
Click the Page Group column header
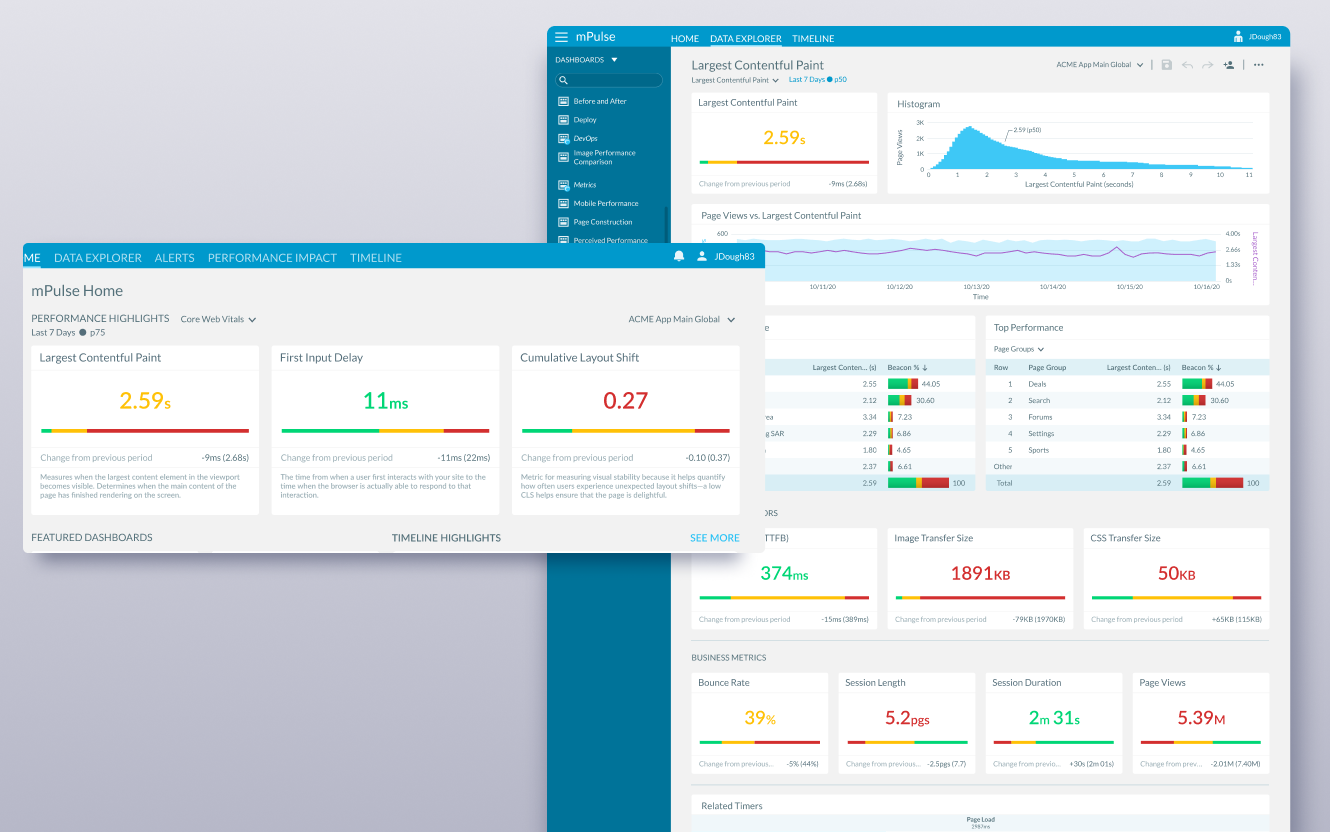pos(1047,368)
